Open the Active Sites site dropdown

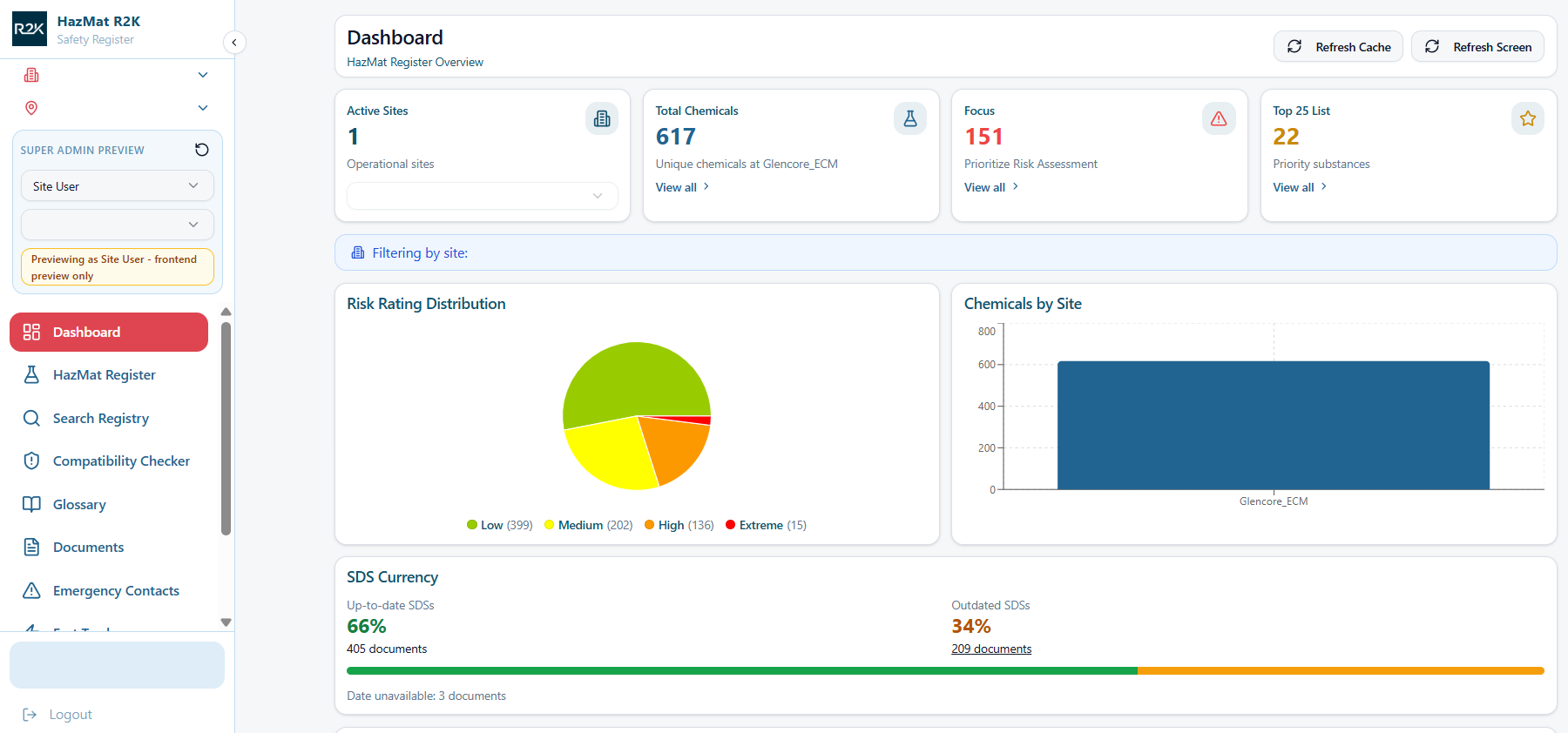483,196
